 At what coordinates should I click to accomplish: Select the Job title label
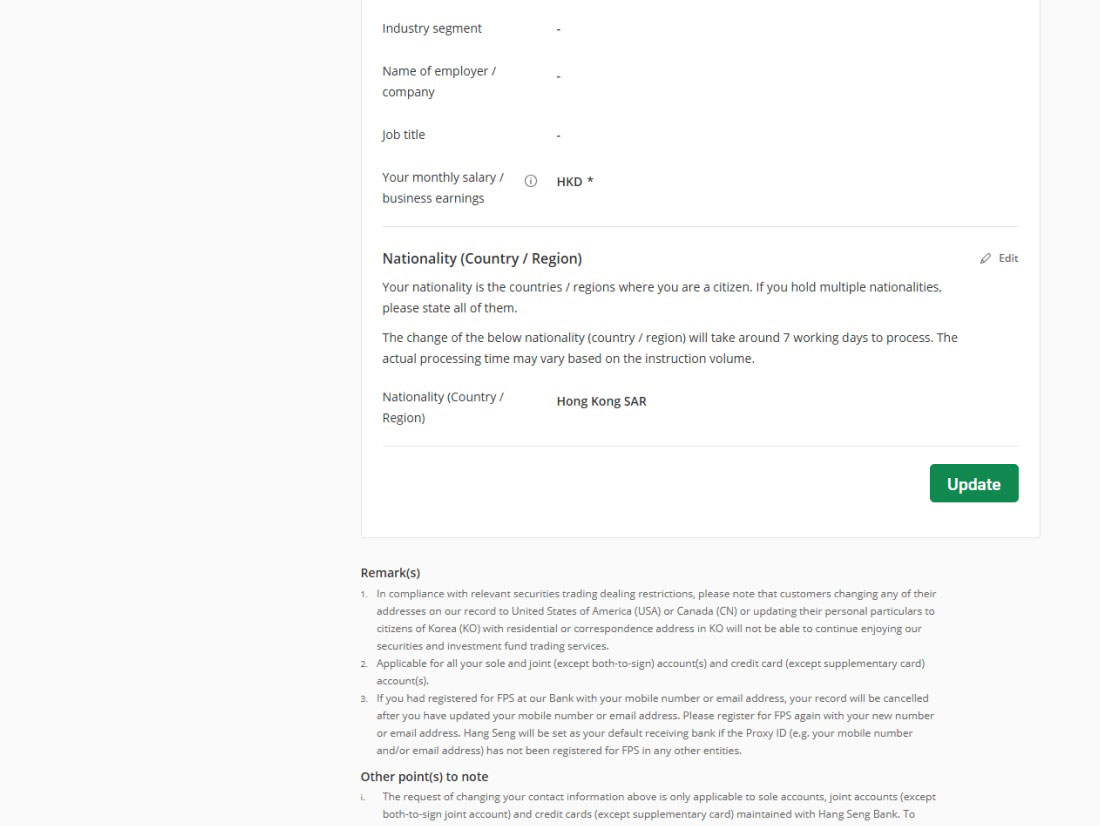click(404, 135)
